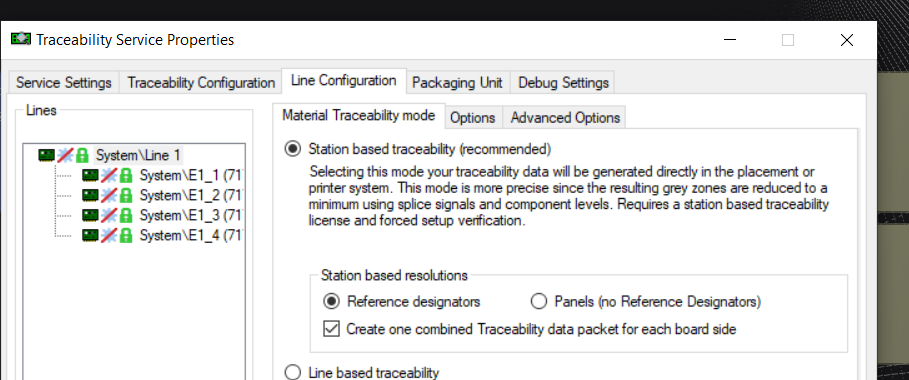Screen dimensions: 909x380
Task: Open the Debug Settings tab
Action: (563, 82)
